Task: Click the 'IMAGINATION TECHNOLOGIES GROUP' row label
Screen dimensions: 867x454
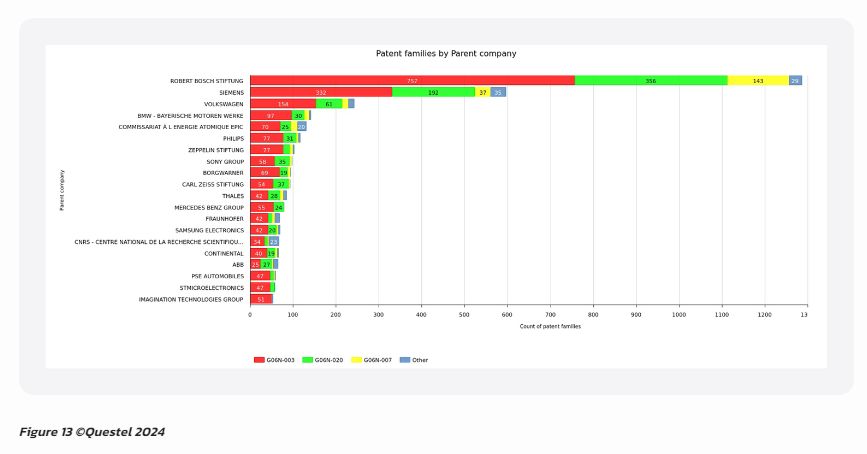Action: tap(191, 300)
